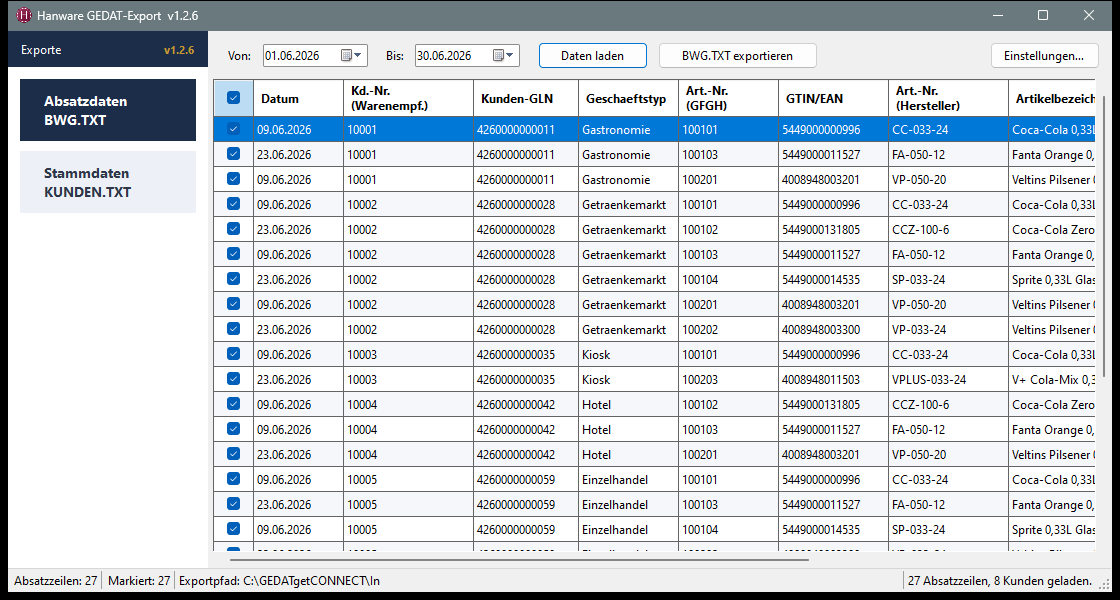Switch to Stammdaten KUNDEN.TXT tab

108,182
